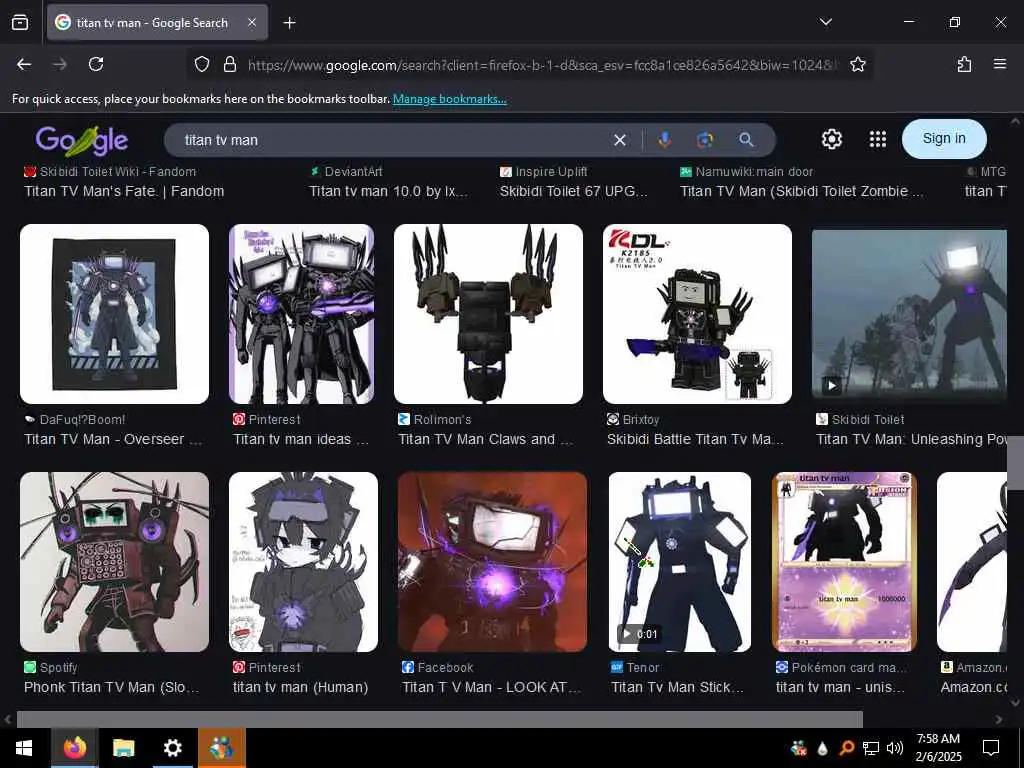Open Titan TV Man's Fate Fandom result

point(124,191)
